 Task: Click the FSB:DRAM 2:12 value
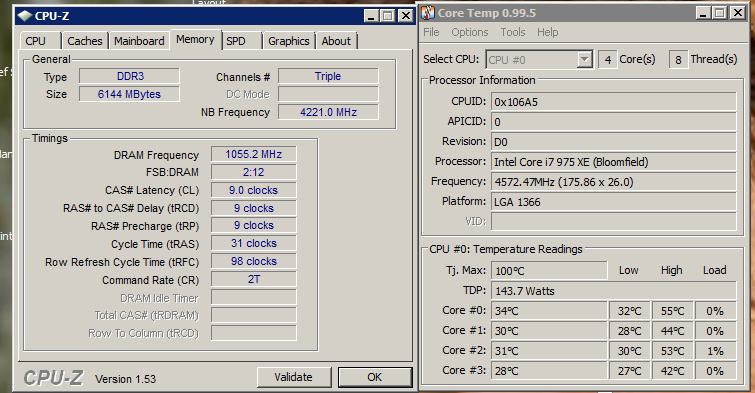pos(254,172)
